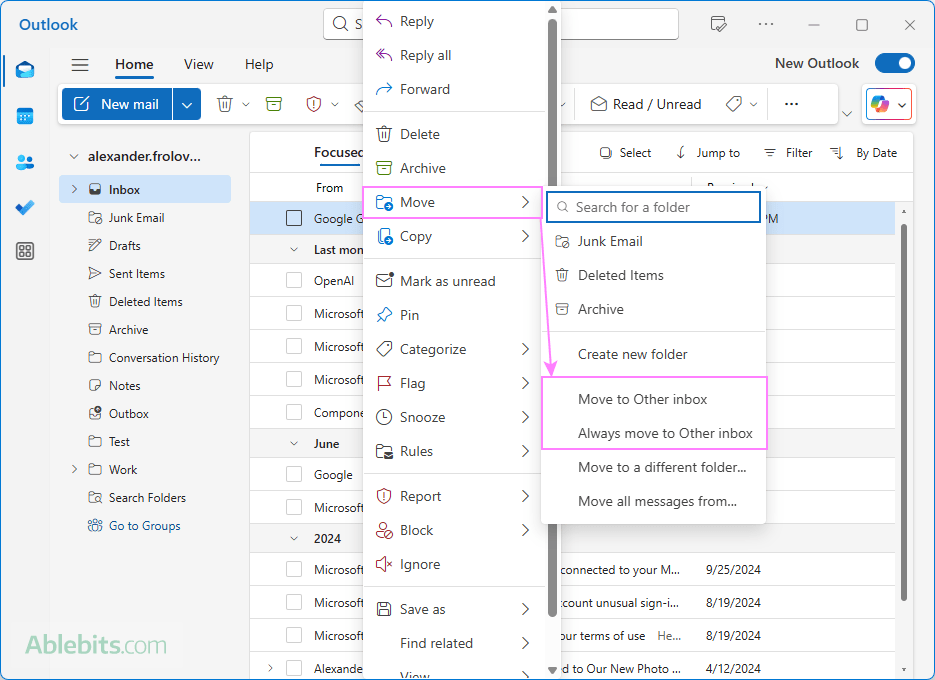This screenshot has height=680, width=935.
Task: Open the New mail dropdown arrow
Action: [187, 104]
